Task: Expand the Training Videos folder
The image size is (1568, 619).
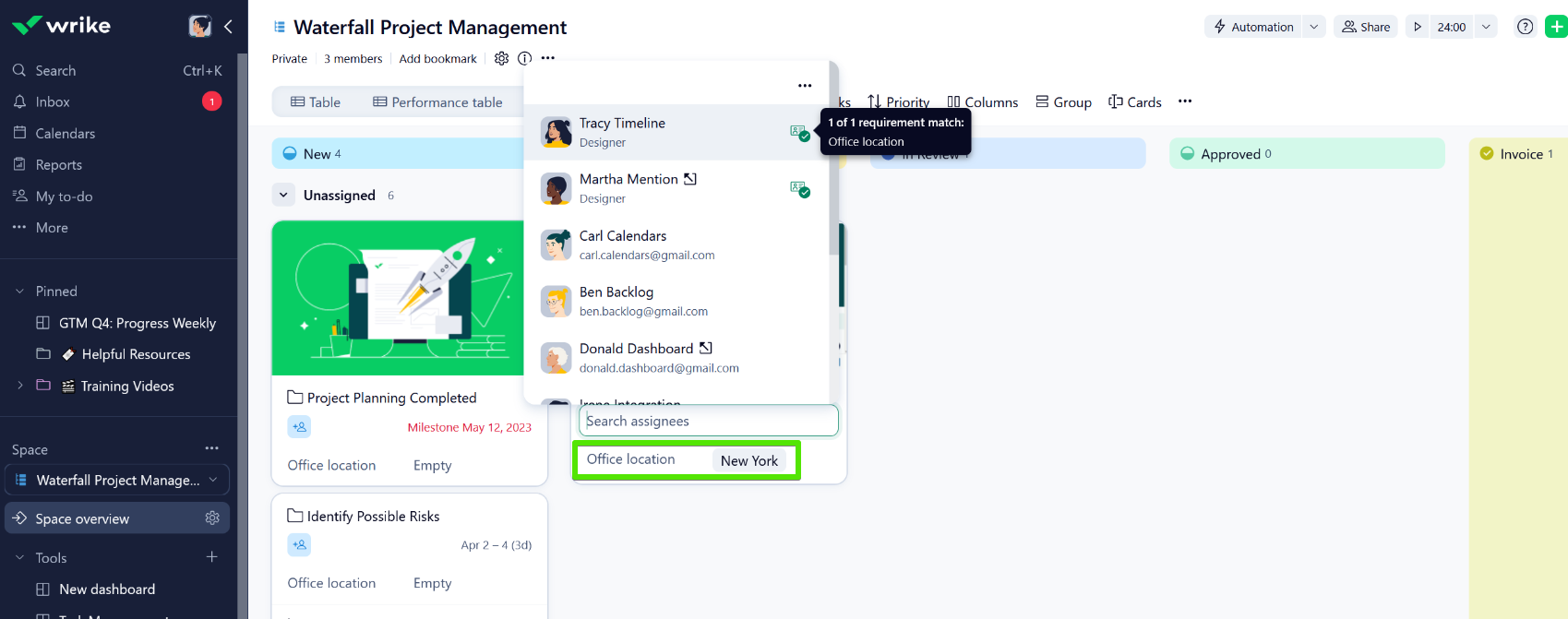Action: 20,386
